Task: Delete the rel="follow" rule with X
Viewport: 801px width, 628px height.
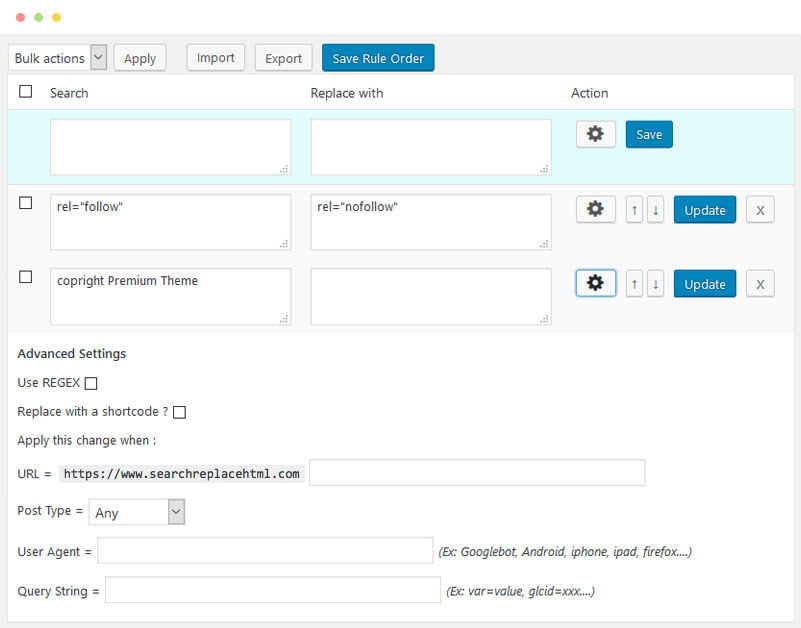Action: coord(760,210)
